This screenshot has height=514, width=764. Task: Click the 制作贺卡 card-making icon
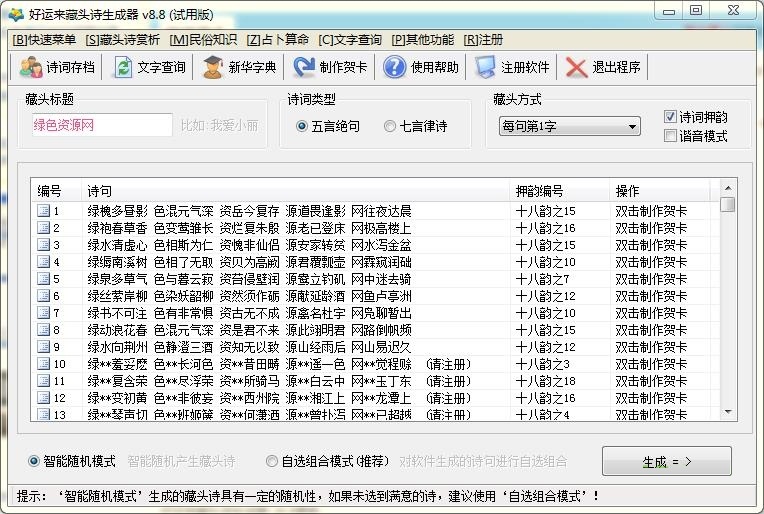pyautogui.click(x=304, y=67)
